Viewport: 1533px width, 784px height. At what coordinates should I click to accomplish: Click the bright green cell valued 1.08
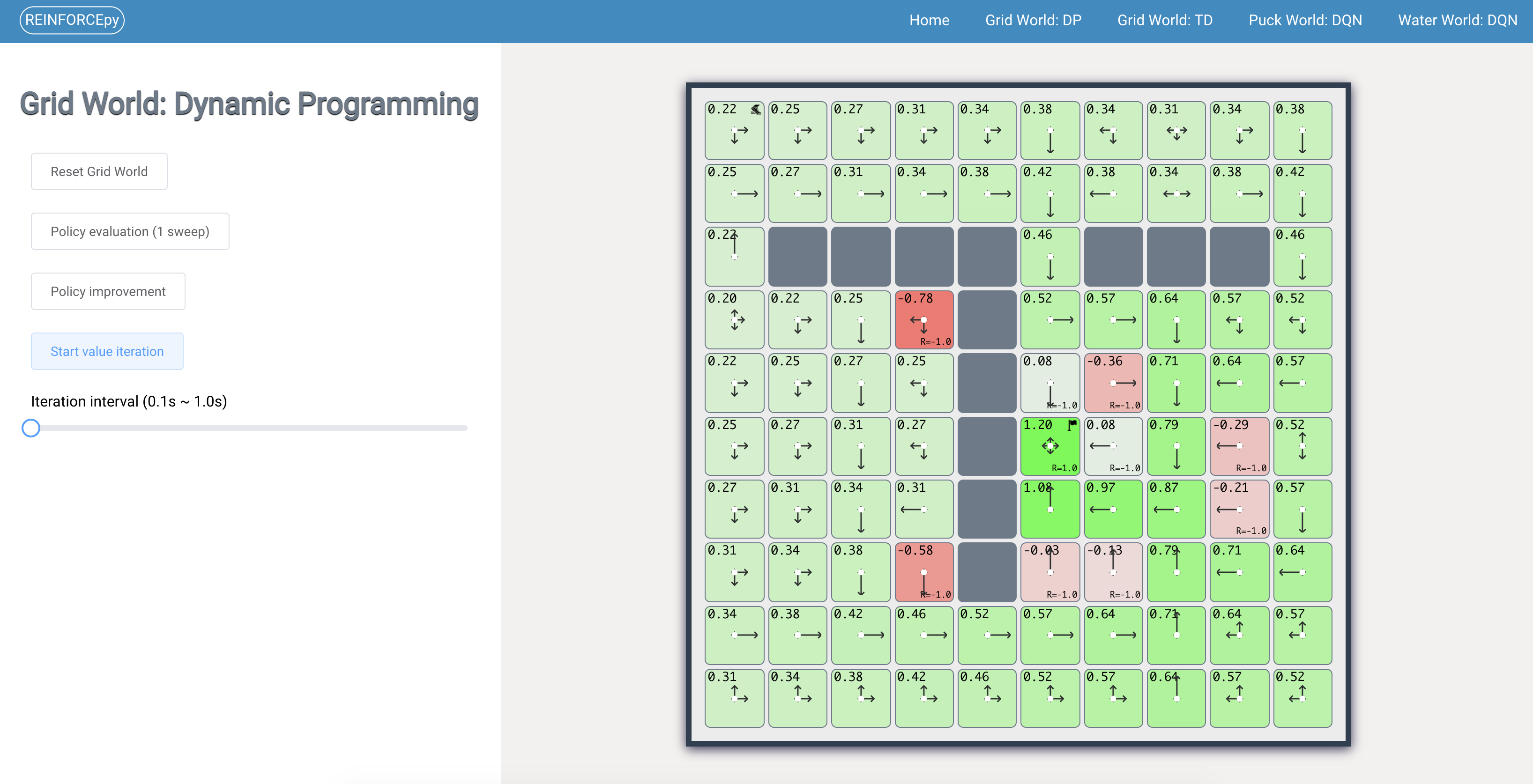1050,509
